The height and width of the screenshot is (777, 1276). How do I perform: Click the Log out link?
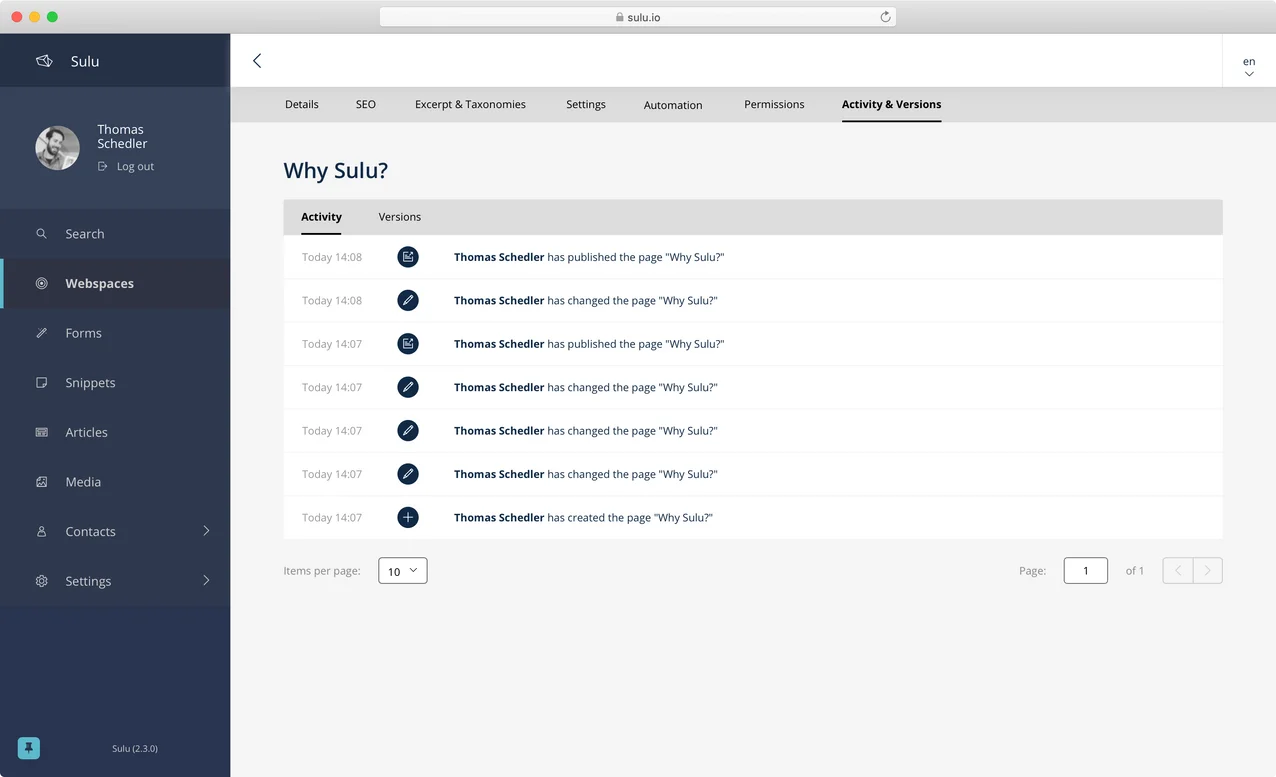135,166
